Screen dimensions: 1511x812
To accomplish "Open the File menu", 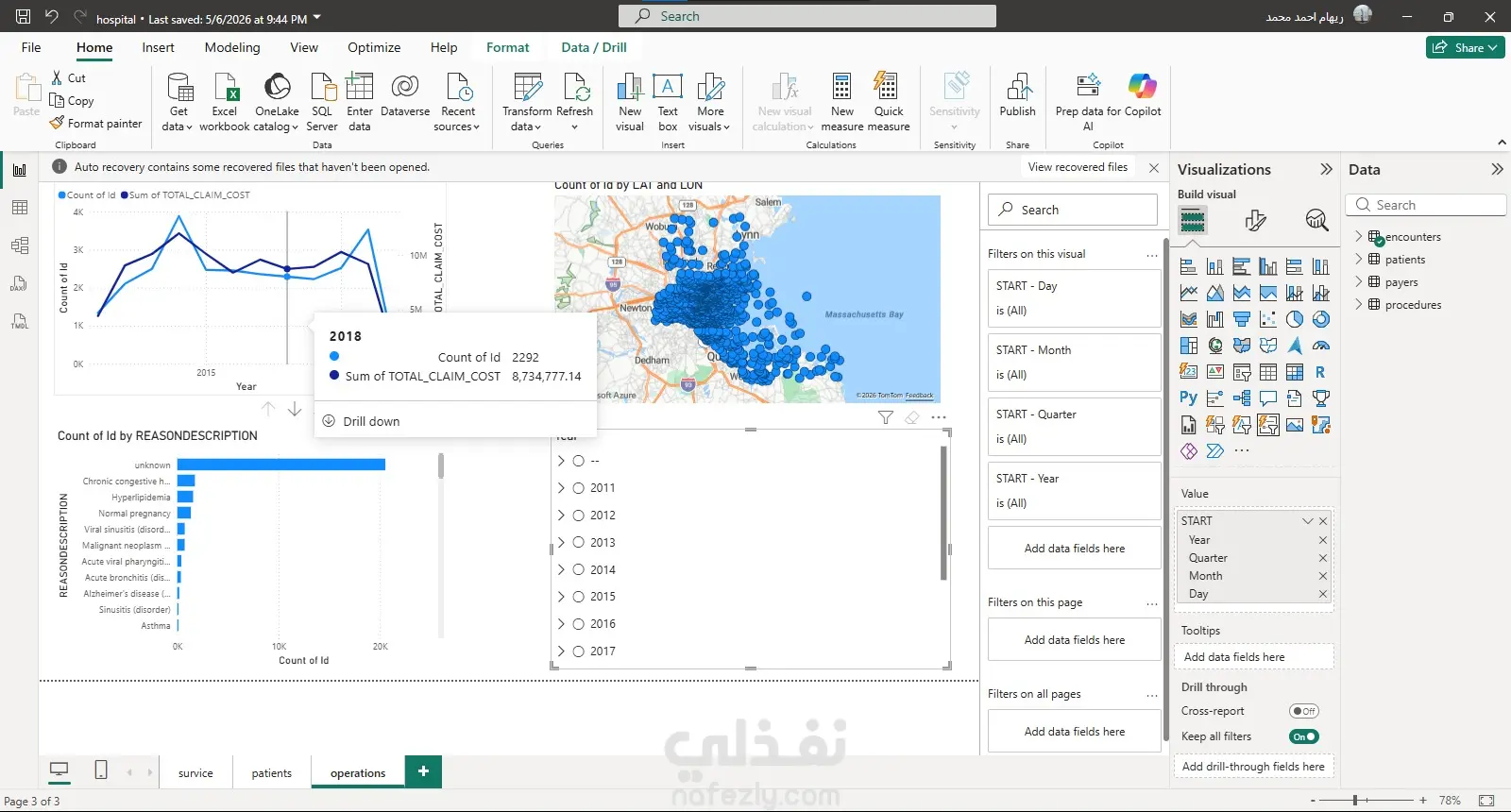I will click(31, 47).
